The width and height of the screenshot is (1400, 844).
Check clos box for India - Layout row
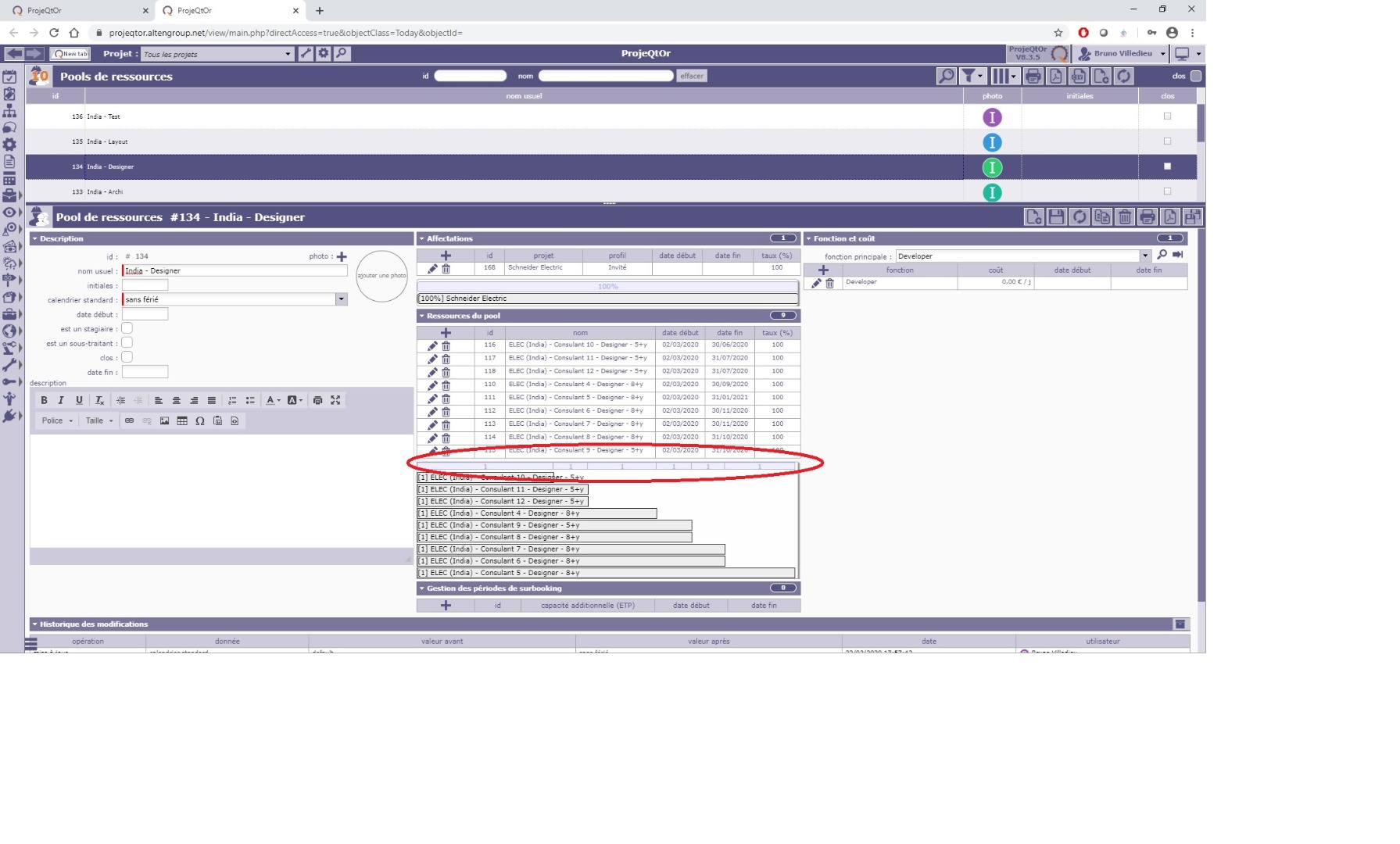[1168, 141]
